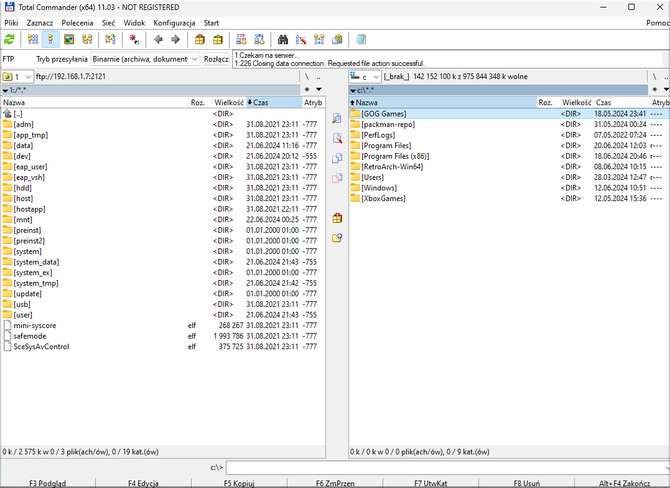Click the Rozłącz disconnect button
Image resolution: width=670 pixels, height=488 pixels.
216,59
